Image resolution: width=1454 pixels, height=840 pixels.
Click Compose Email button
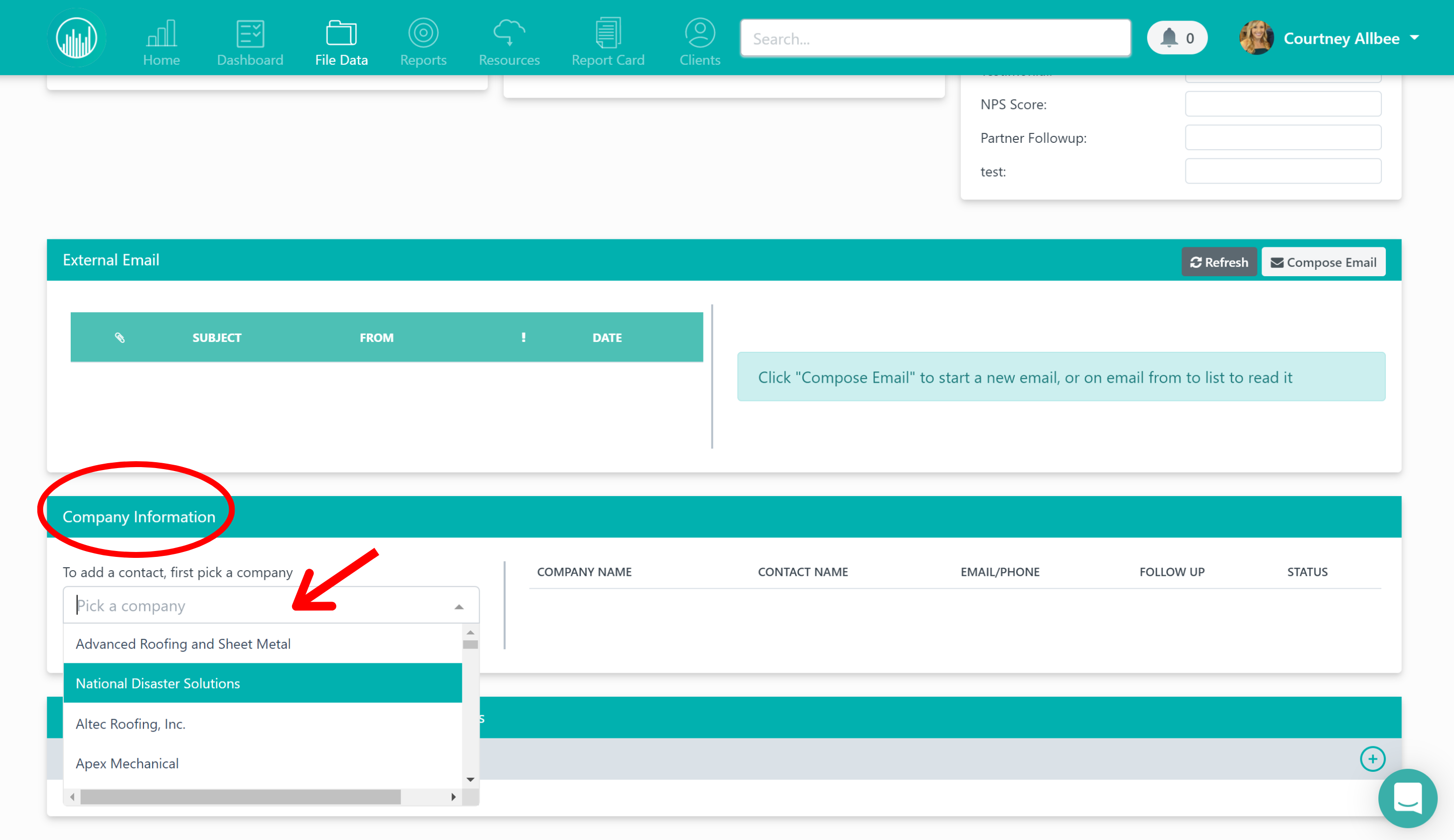1323,262
